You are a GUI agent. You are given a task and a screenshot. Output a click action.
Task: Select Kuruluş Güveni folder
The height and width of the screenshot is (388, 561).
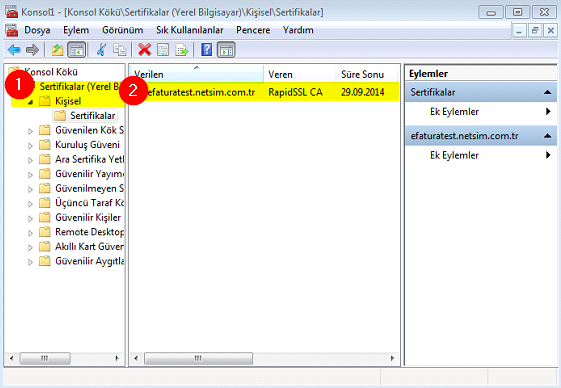click(x=79, y=145)
